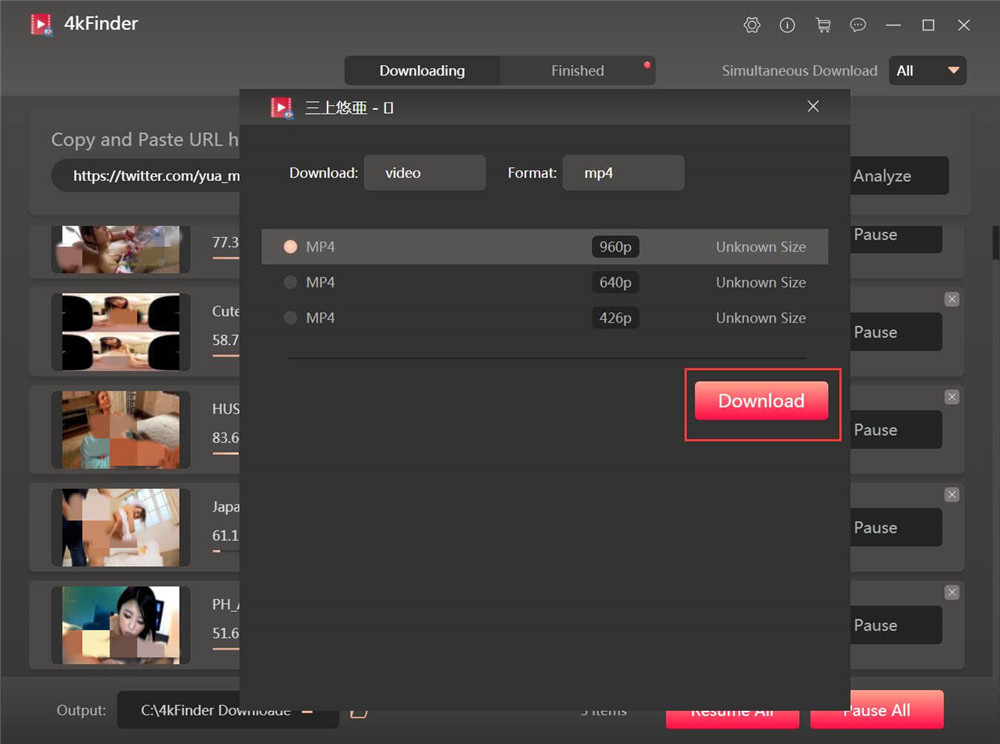Open the Download type selector showing video
Screen dimensions: 1000x744
(425, 172)
